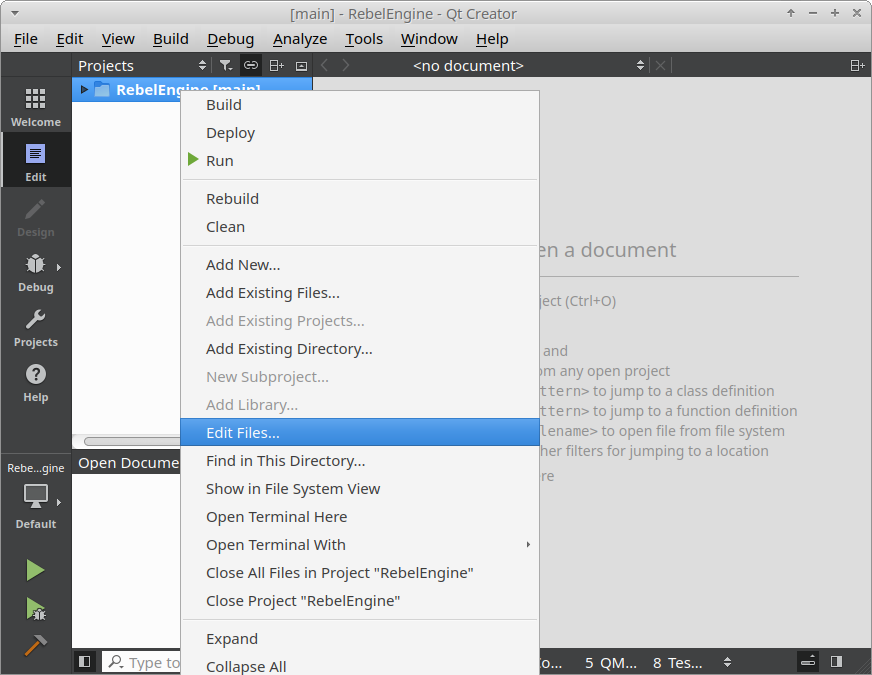The height and width of the screenshot is (675, 872).
Task: Choose Add Existing Directory...
Action: pos(360,349)
